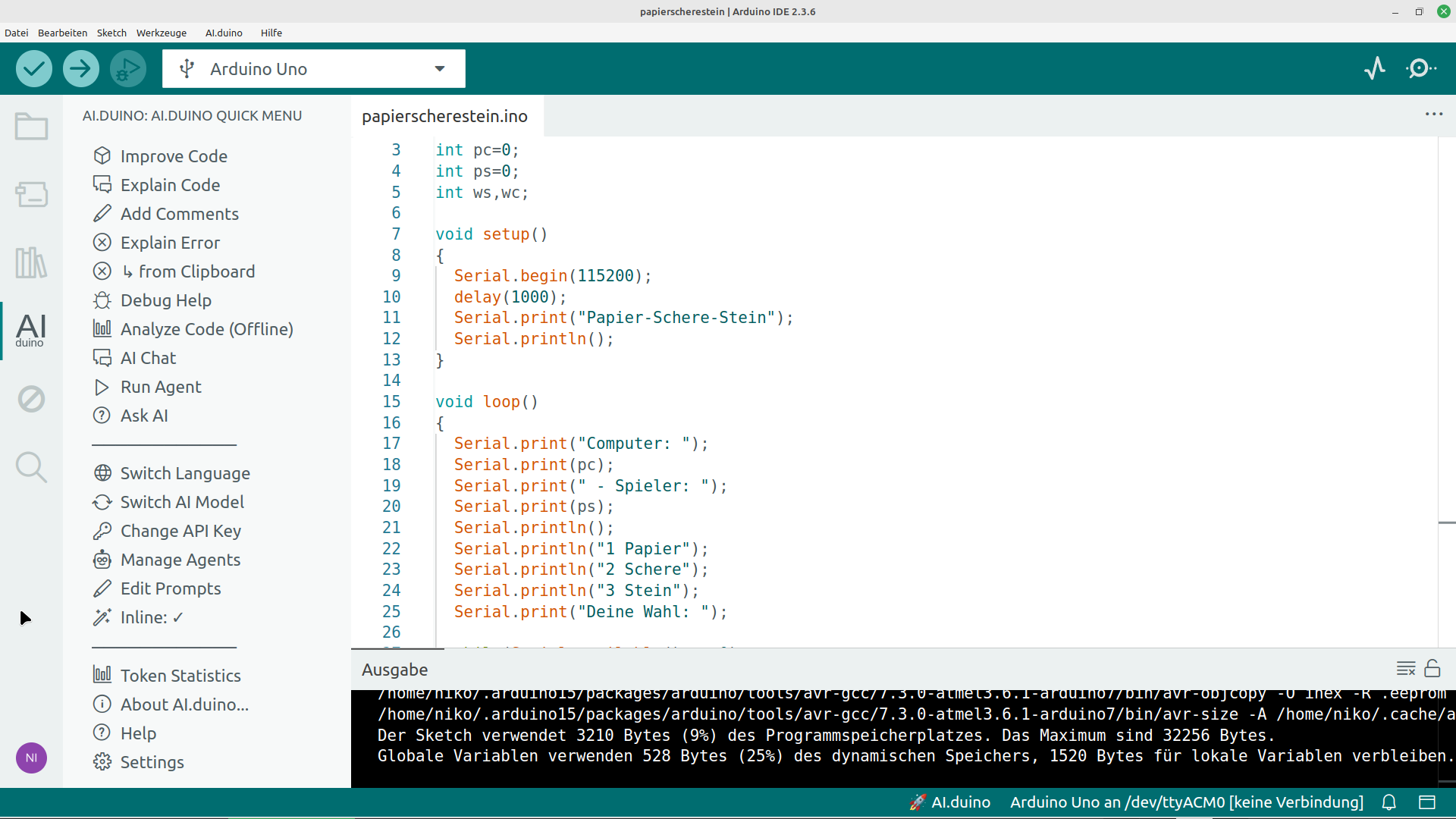Image resolution: width=1456 pixels, height=819 pixels.
Task: Open the Werkzeuge menu
Action: 161,33
